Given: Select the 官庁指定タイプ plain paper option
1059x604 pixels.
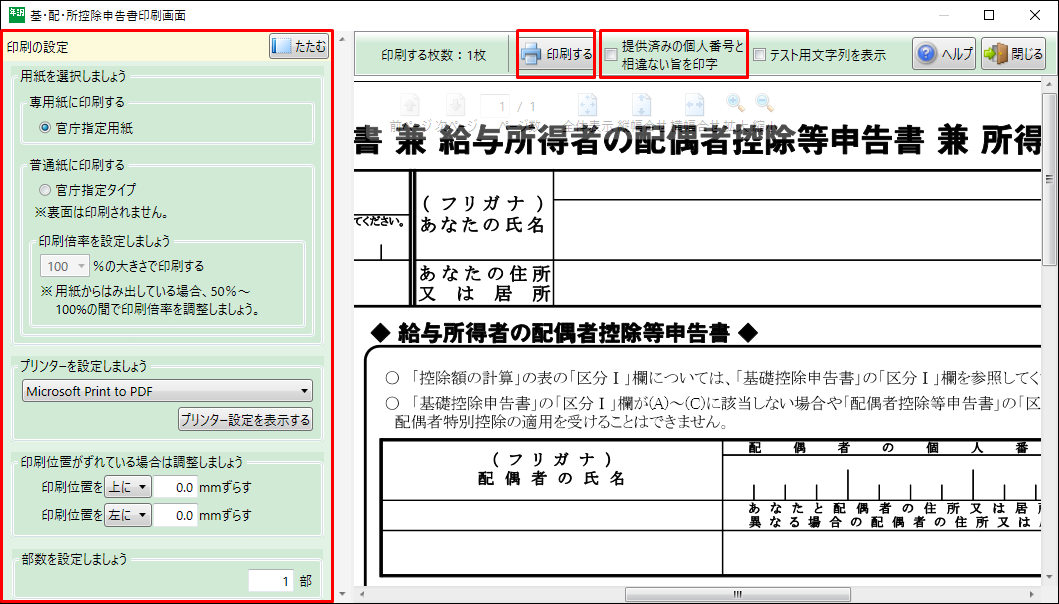Looking at the screenshot, I should coord(45,190).
